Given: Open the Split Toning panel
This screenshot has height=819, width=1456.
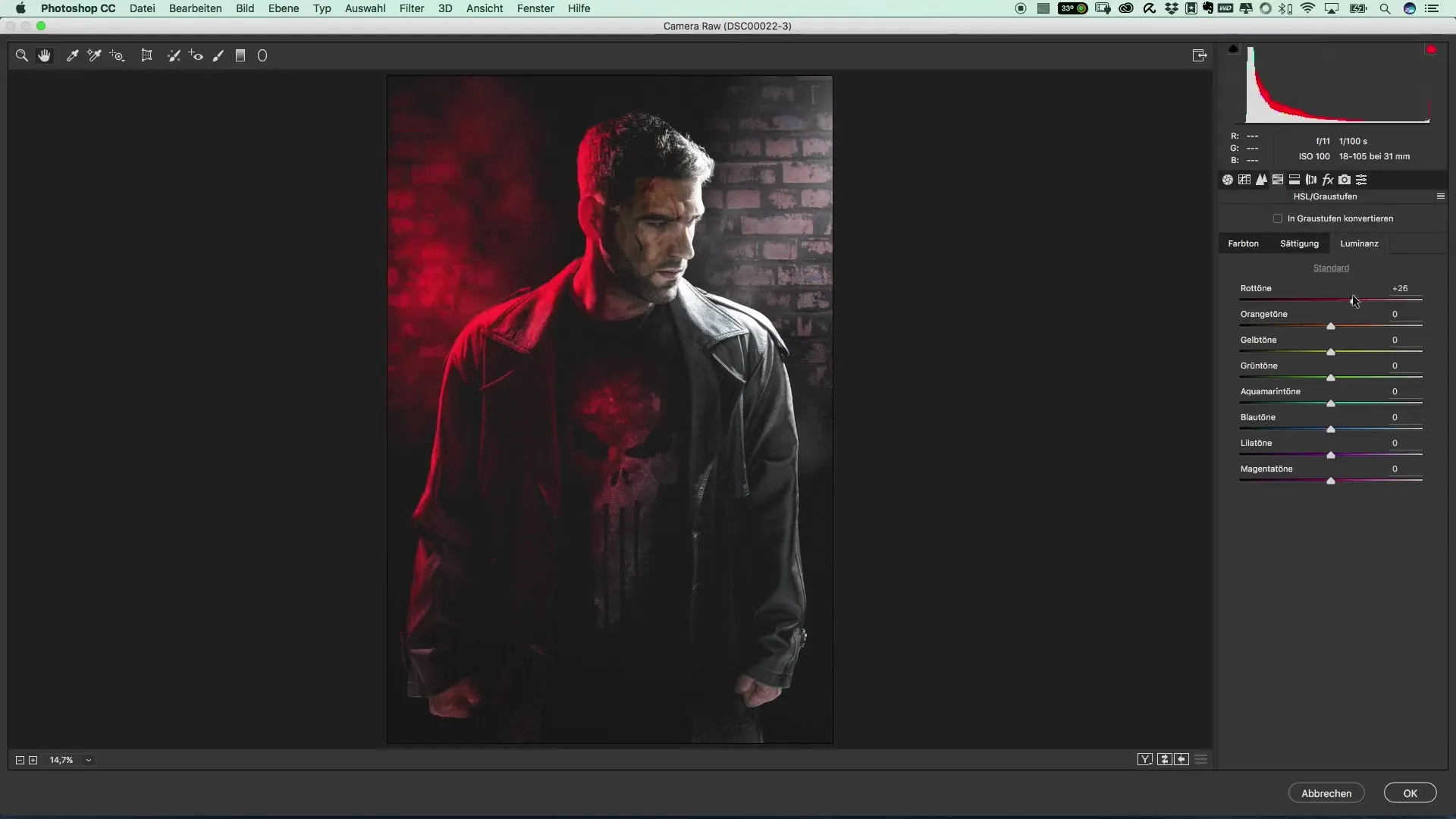Looking at the screenshot, I should (1294, 180).
